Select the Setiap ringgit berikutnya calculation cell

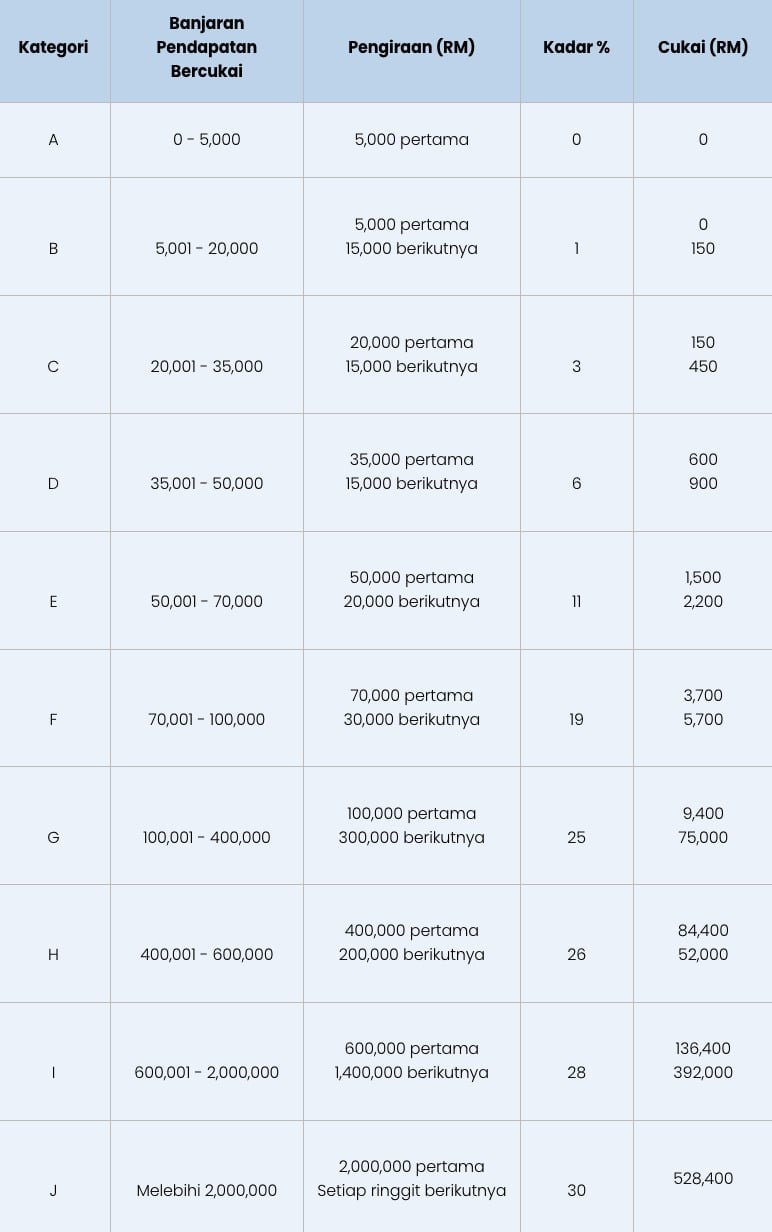pos(411,1178)
